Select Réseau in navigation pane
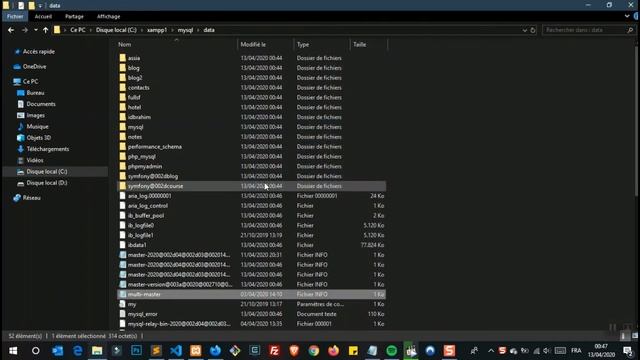Screen dimensions: 640x360 (x=31, y=198)
